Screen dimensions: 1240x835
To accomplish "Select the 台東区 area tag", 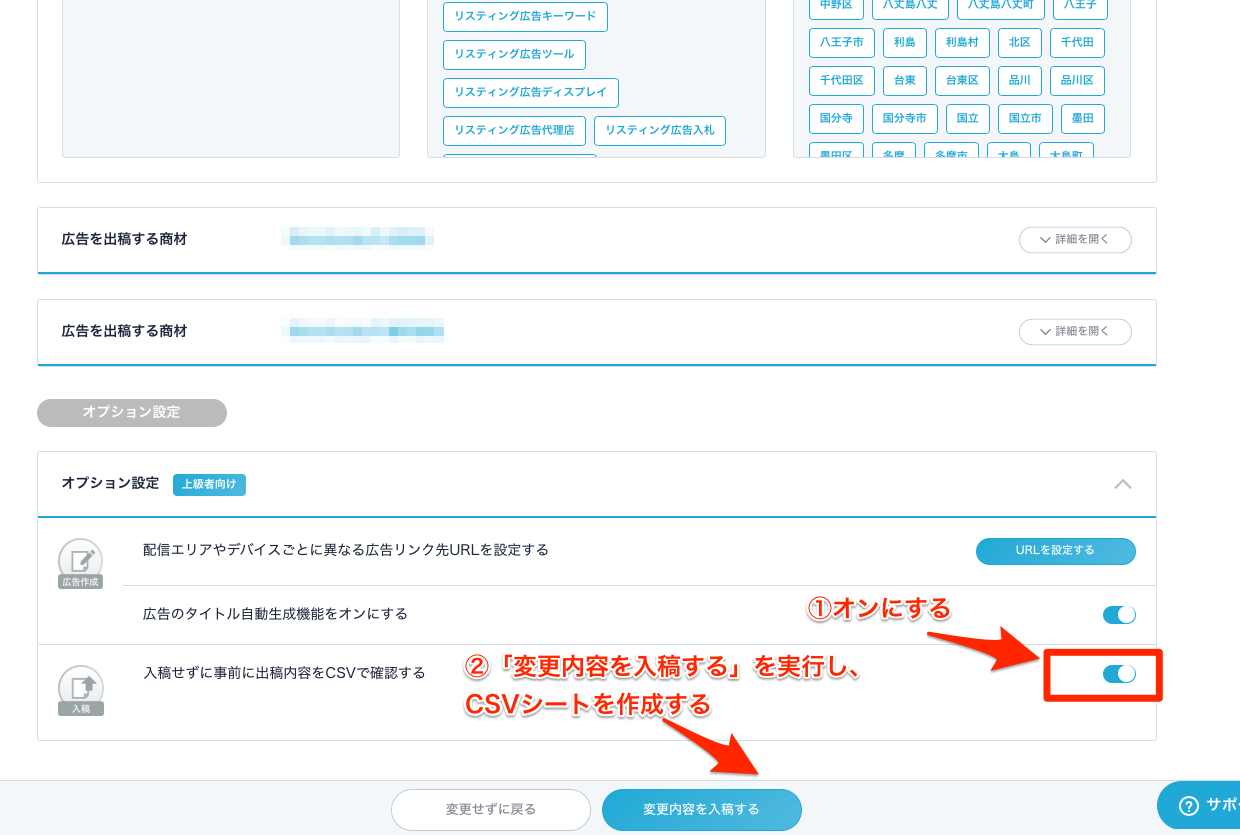I will point(962,80).
